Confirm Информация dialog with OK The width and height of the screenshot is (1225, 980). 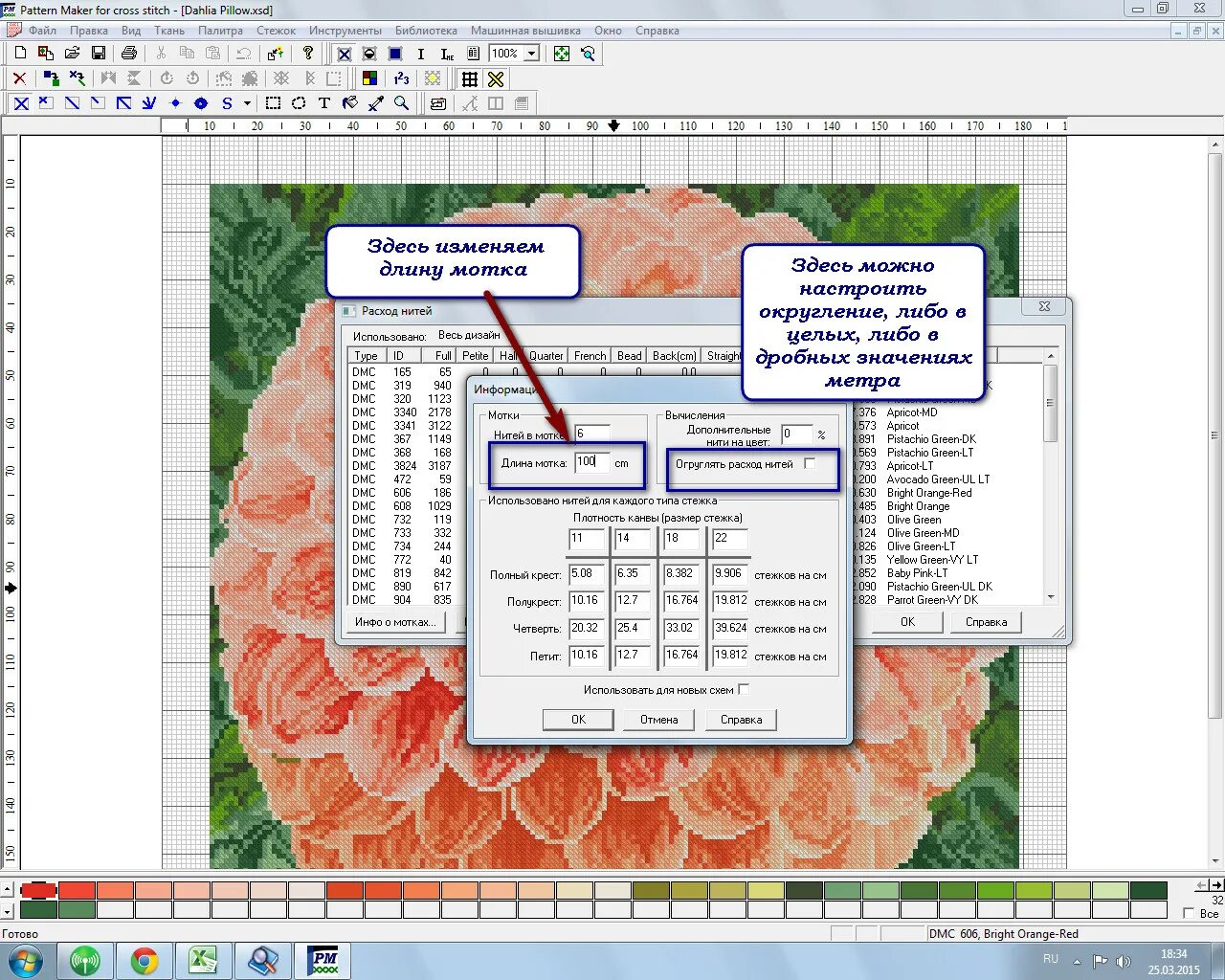(x=578, y=720)
